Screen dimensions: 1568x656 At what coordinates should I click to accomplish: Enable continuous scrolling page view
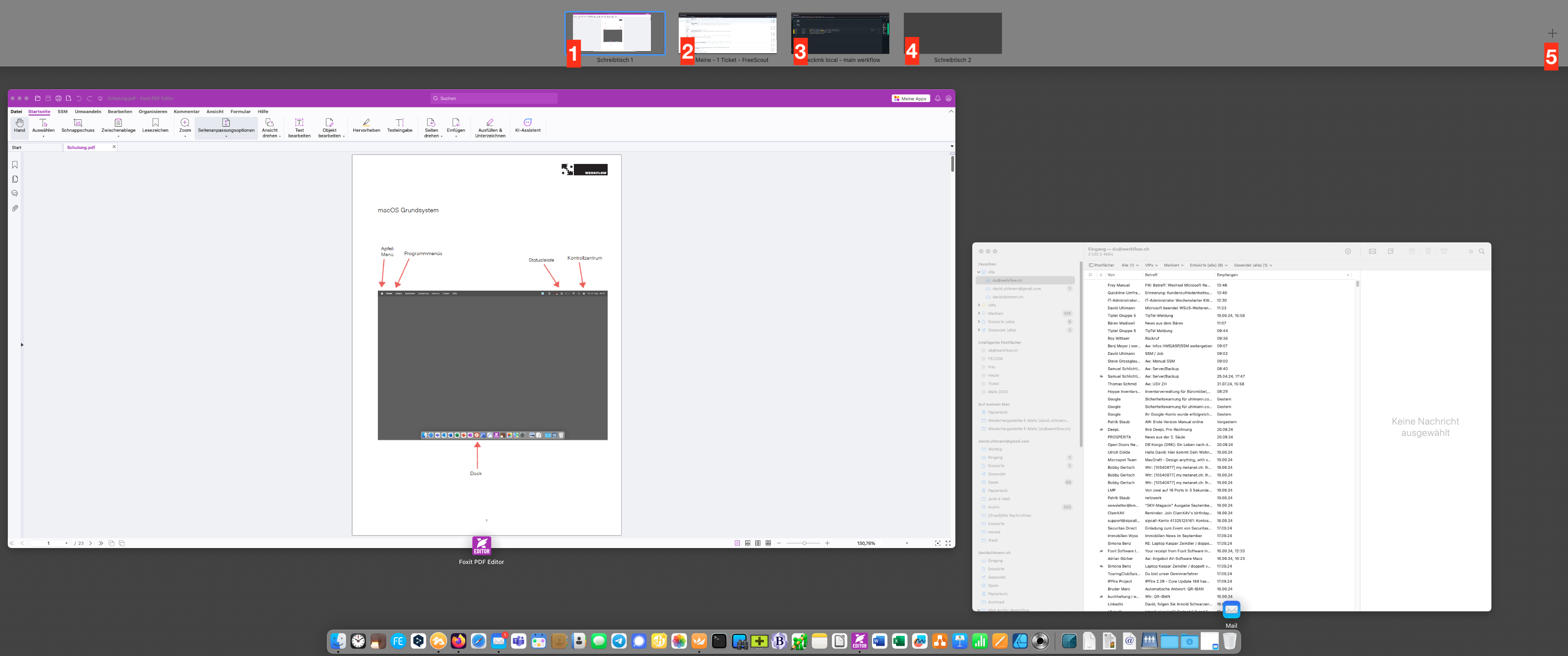click(x=748, y=543)
